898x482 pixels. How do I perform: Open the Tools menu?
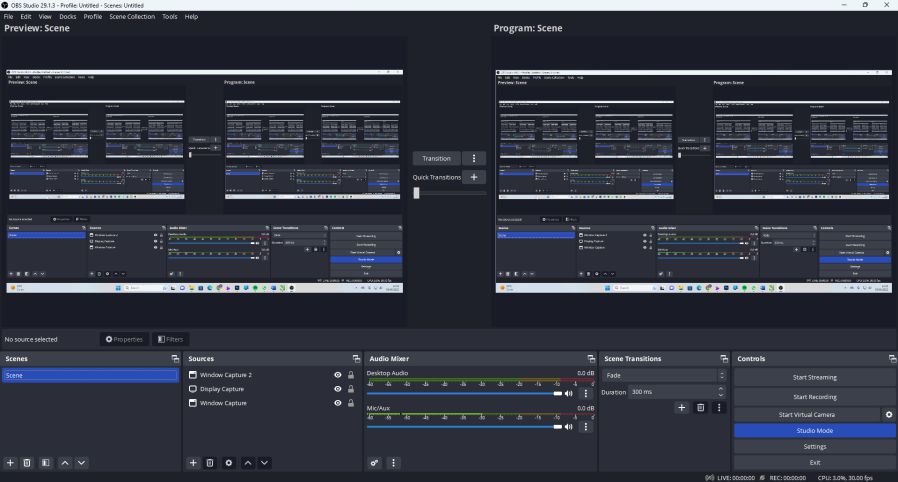point(170,17)
